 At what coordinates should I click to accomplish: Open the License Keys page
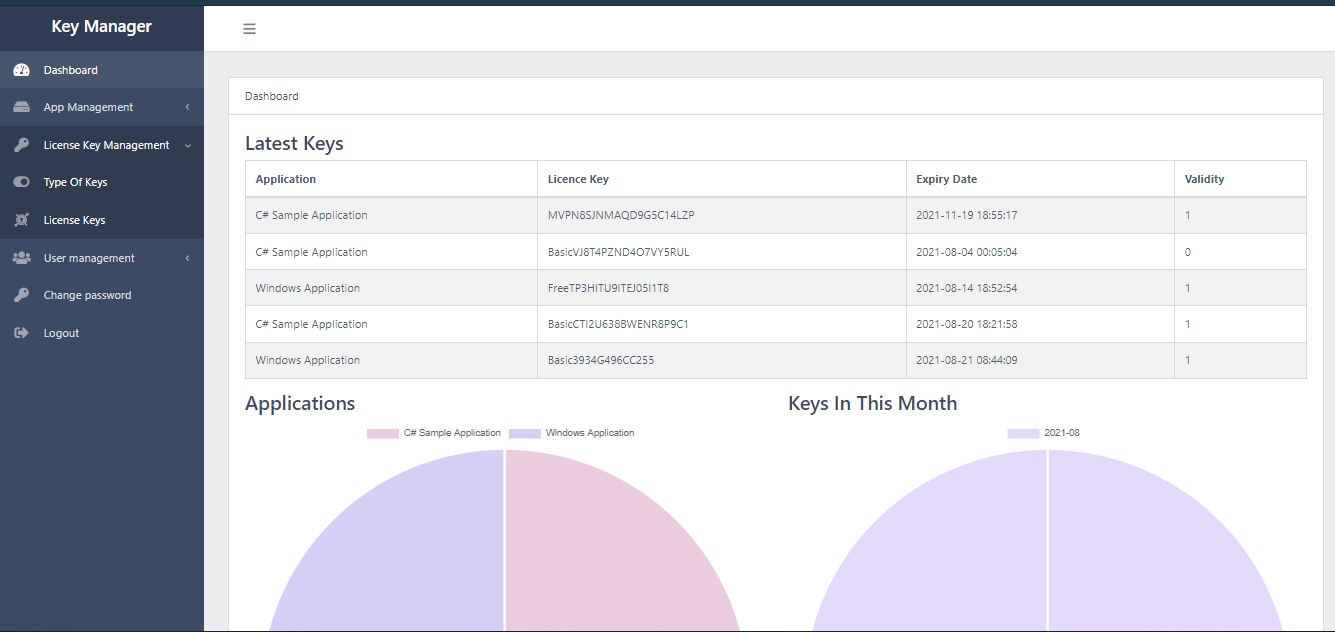pyautogui.click(x=74, y=220)
